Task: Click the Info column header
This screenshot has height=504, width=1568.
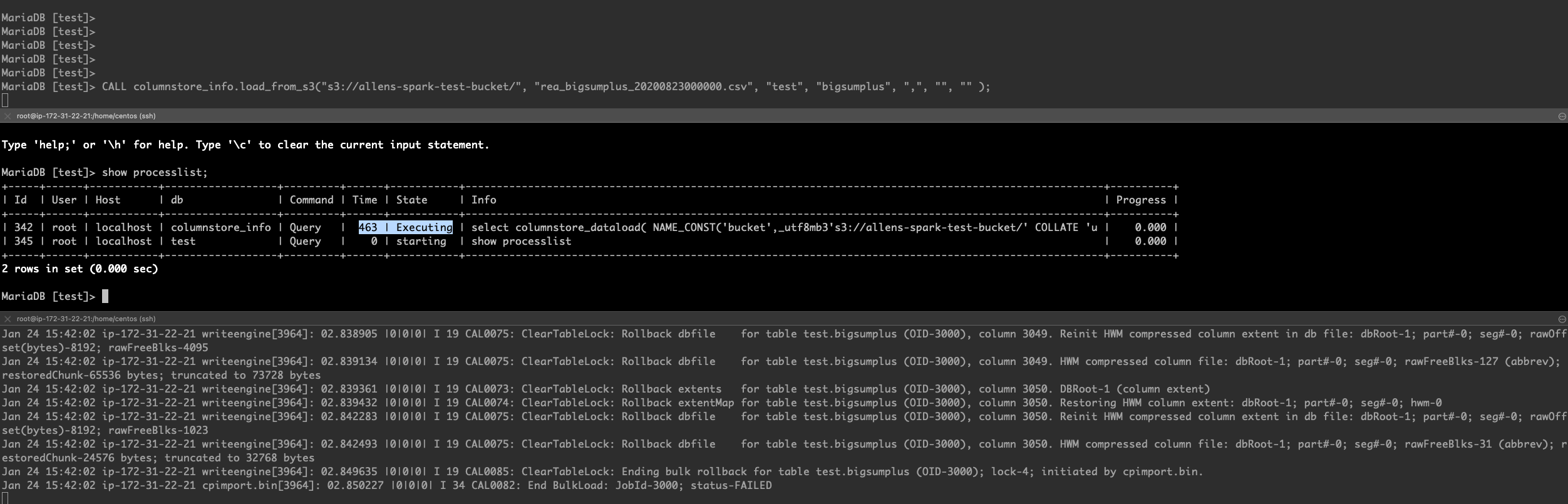Action: (483, 200)
